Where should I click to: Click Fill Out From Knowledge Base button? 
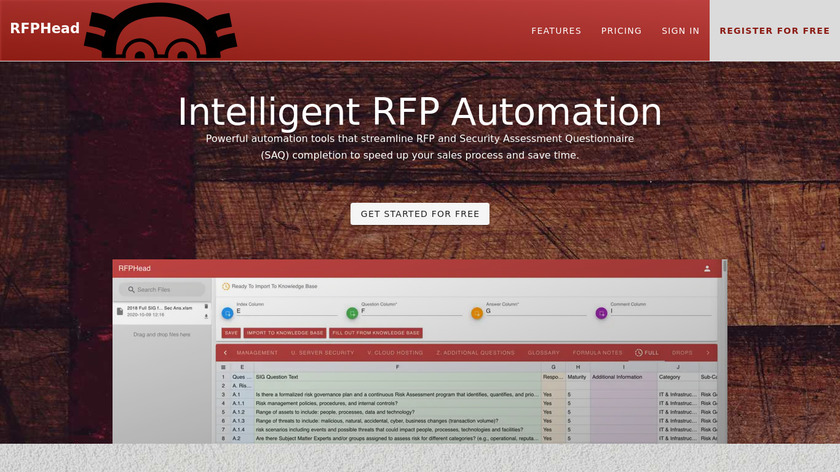pos(376,333)
